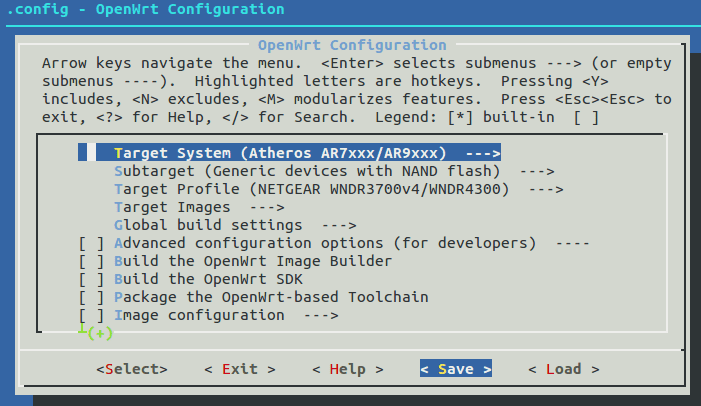Click Package the OpenWrt-based Toolchain label
The width and height of the screenshot is (701, 406).
point(271,297)
